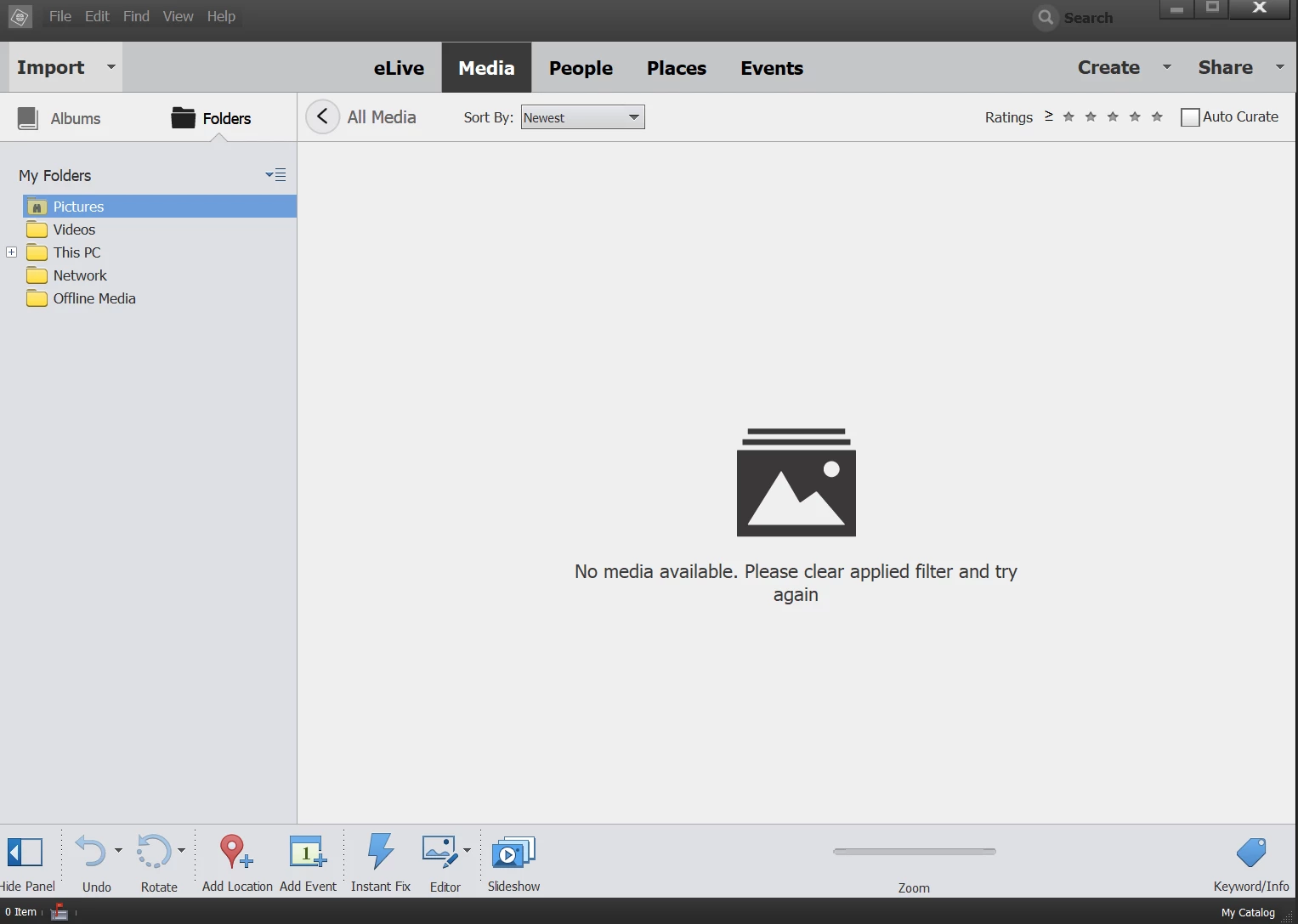Set rating filter to three stars
The image size is (1298, 924).
(x=1113, y=116)
